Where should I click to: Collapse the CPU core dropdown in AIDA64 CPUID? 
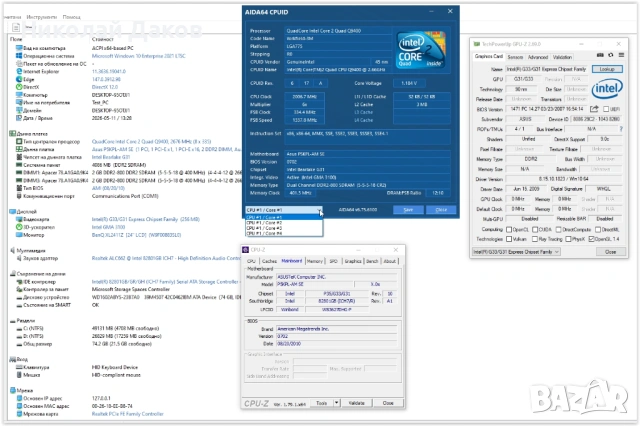[x=319, y=210]
